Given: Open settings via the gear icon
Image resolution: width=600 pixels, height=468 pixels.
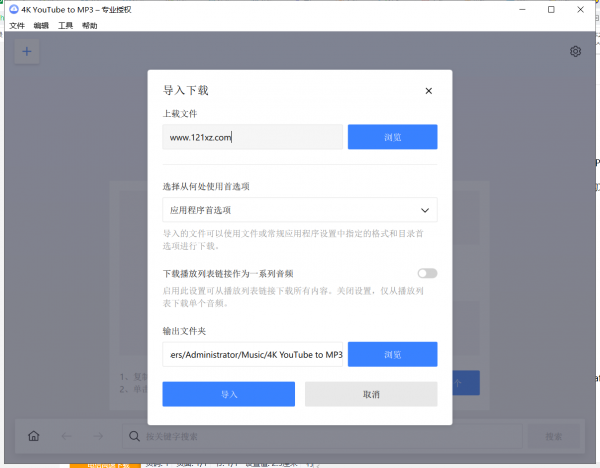Looking at the screenshot, I should coord(575,51).
